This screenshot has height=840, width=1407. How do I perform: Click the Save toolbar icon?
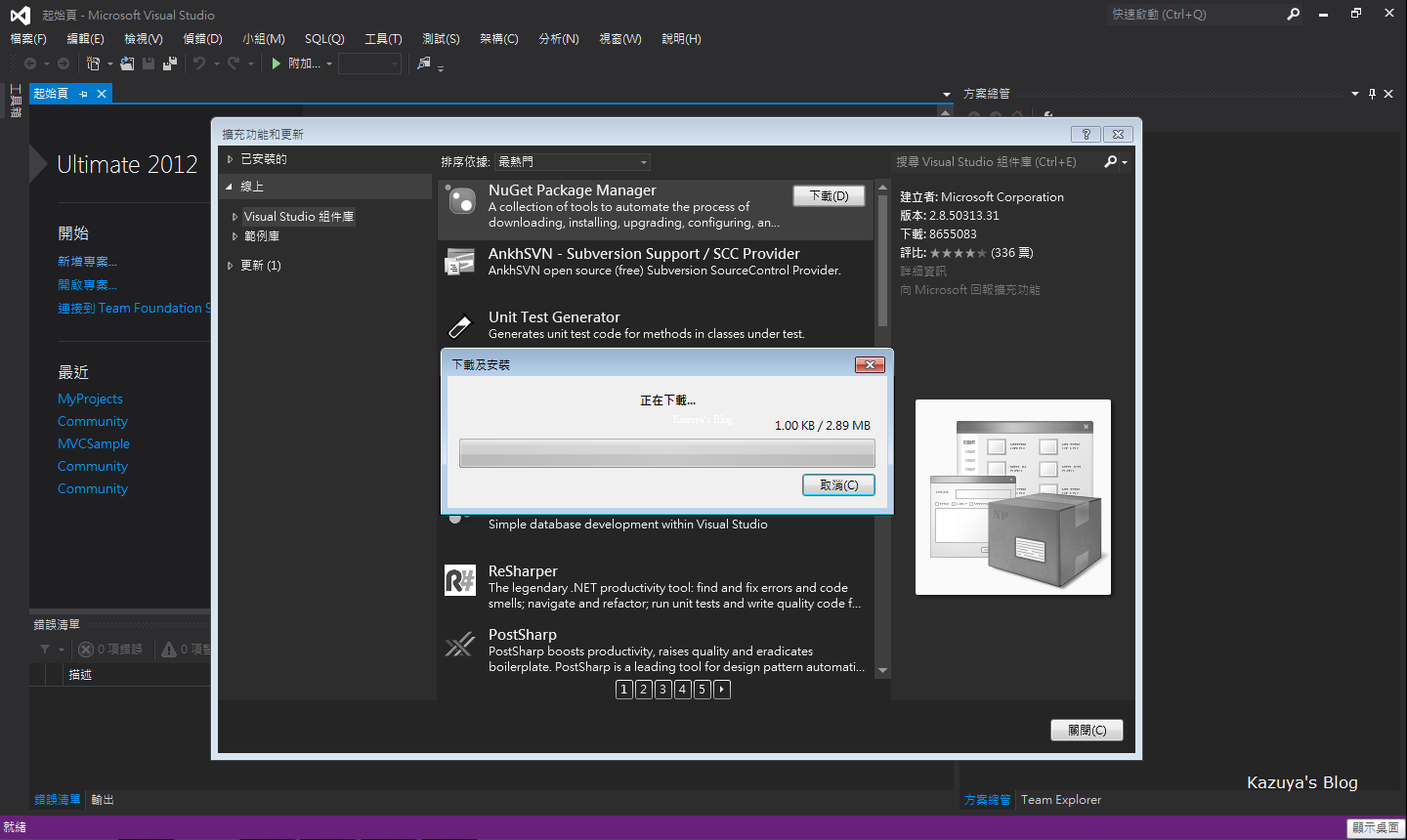click(149, 63)
